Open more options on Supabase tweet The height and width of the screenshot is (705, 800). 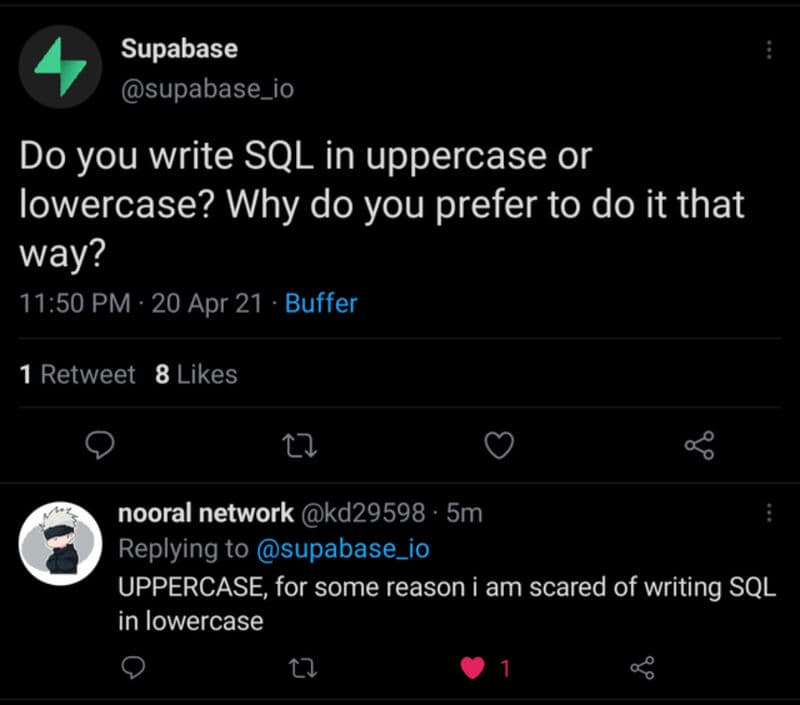coord(769,50)
